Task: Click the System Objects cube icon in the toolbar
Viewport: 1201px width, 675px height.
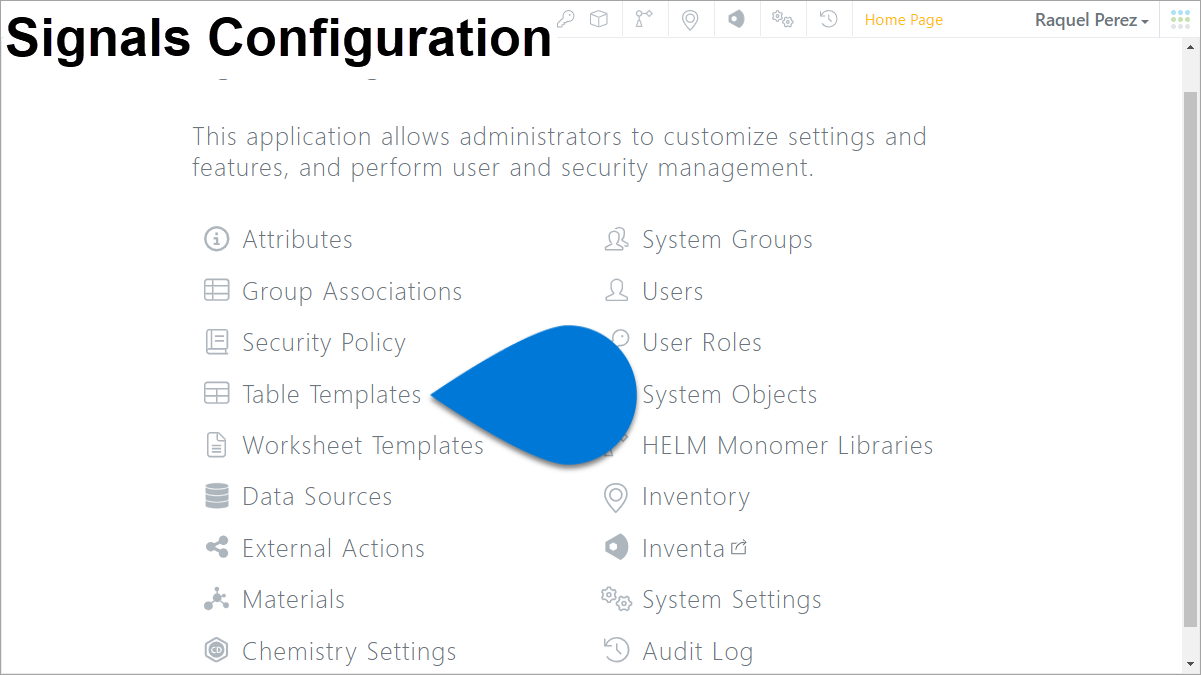Action: pos(599,19)
